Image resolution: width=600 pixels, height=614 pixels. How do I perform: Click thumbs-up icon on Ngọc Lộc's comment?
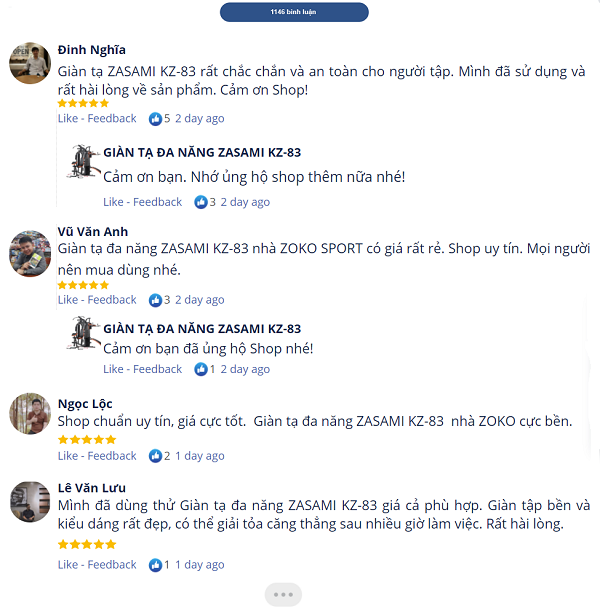point(155,456)
